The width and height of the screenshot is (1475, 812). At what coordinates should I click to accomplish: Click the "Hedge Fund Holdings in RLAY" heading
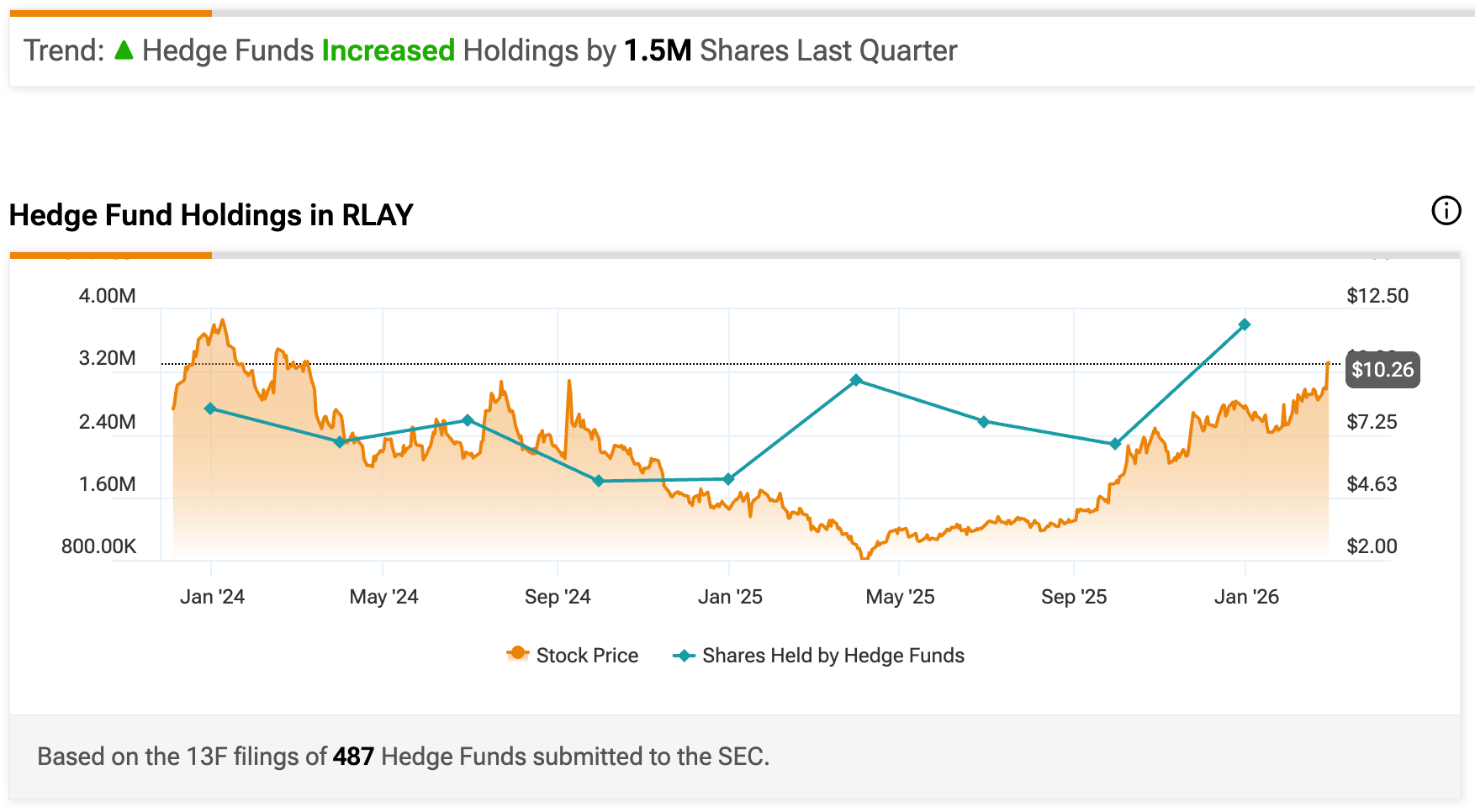tap(211, 215)
